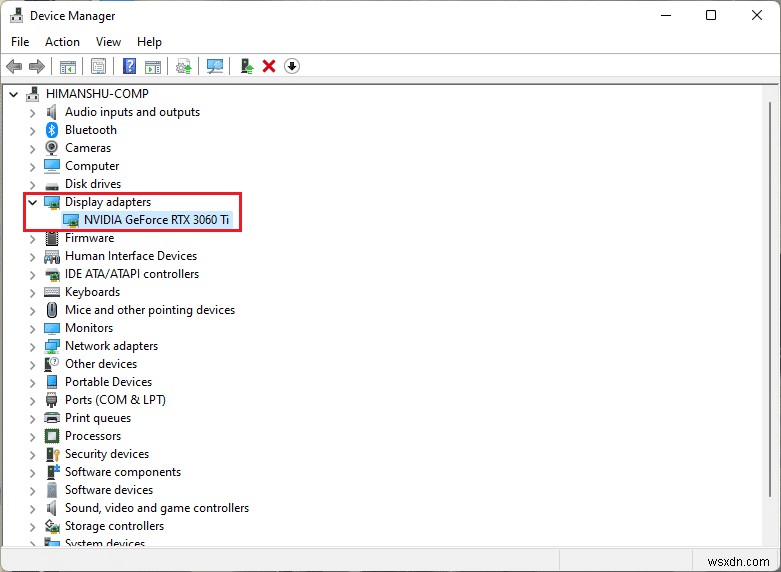Expand the Other devices category
Image resolution: width=781 pixels, height=572 pixels.
pos(33,365)
